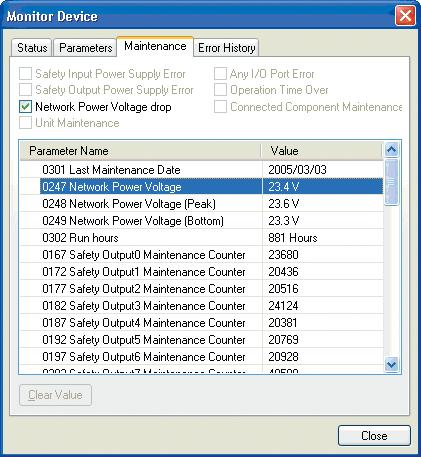Toggle Safety Input Power Supply Error checkbox
Viewport: 421px width, 457px height.
point(25,74)
